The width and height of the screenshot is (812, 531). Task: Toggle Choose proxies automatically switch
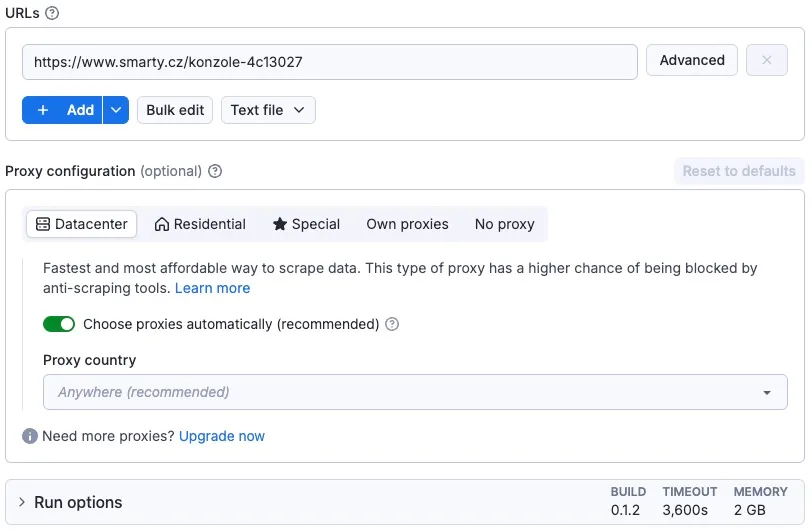[59, 324]
